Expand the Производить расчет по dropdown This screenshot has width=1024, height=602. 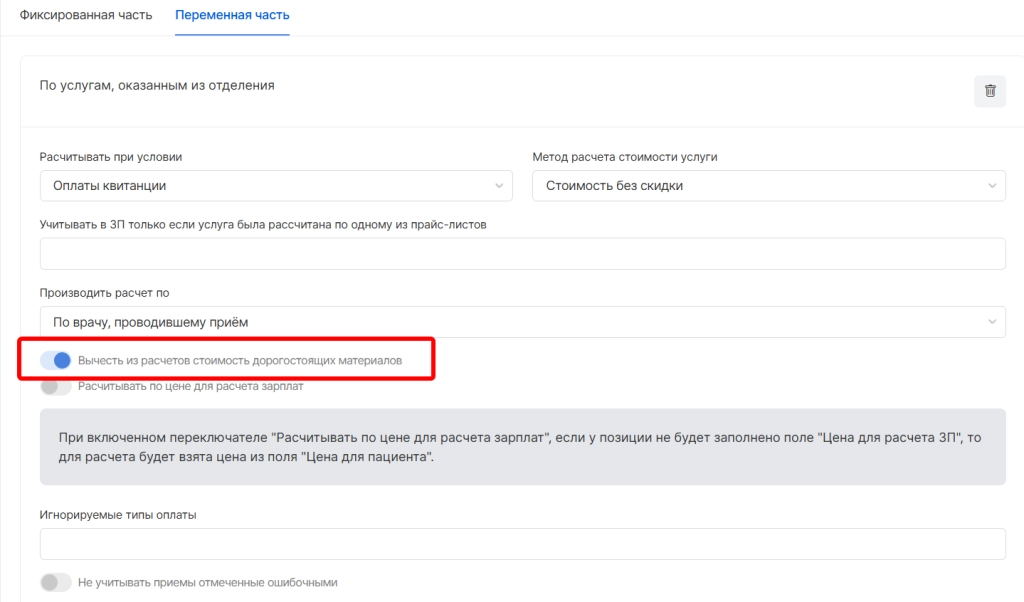click(x=522, y=321)
